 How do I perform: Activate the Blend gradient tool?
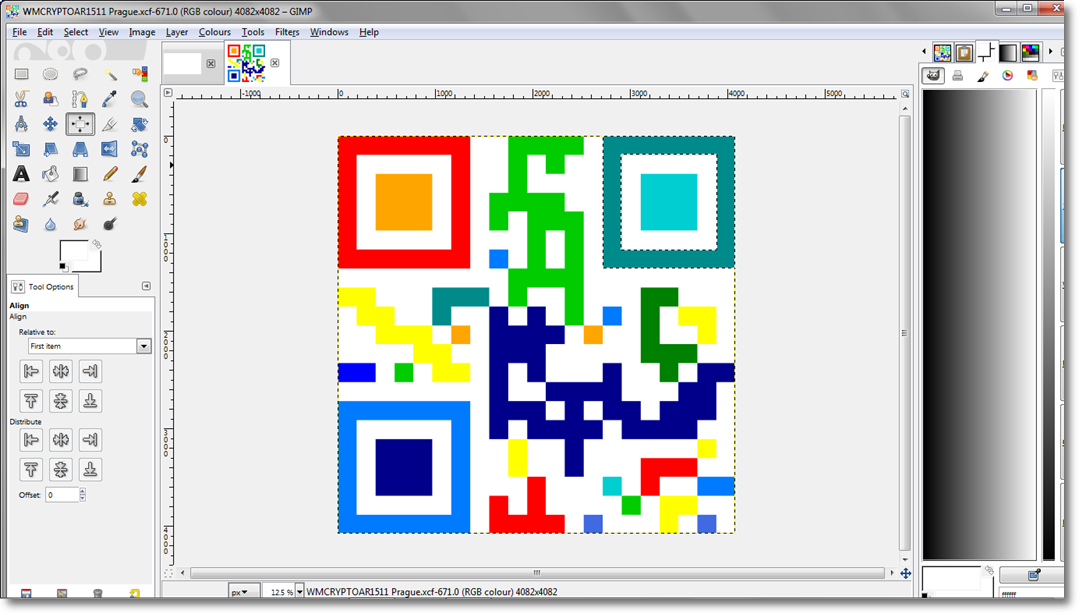tap(80, 174)
